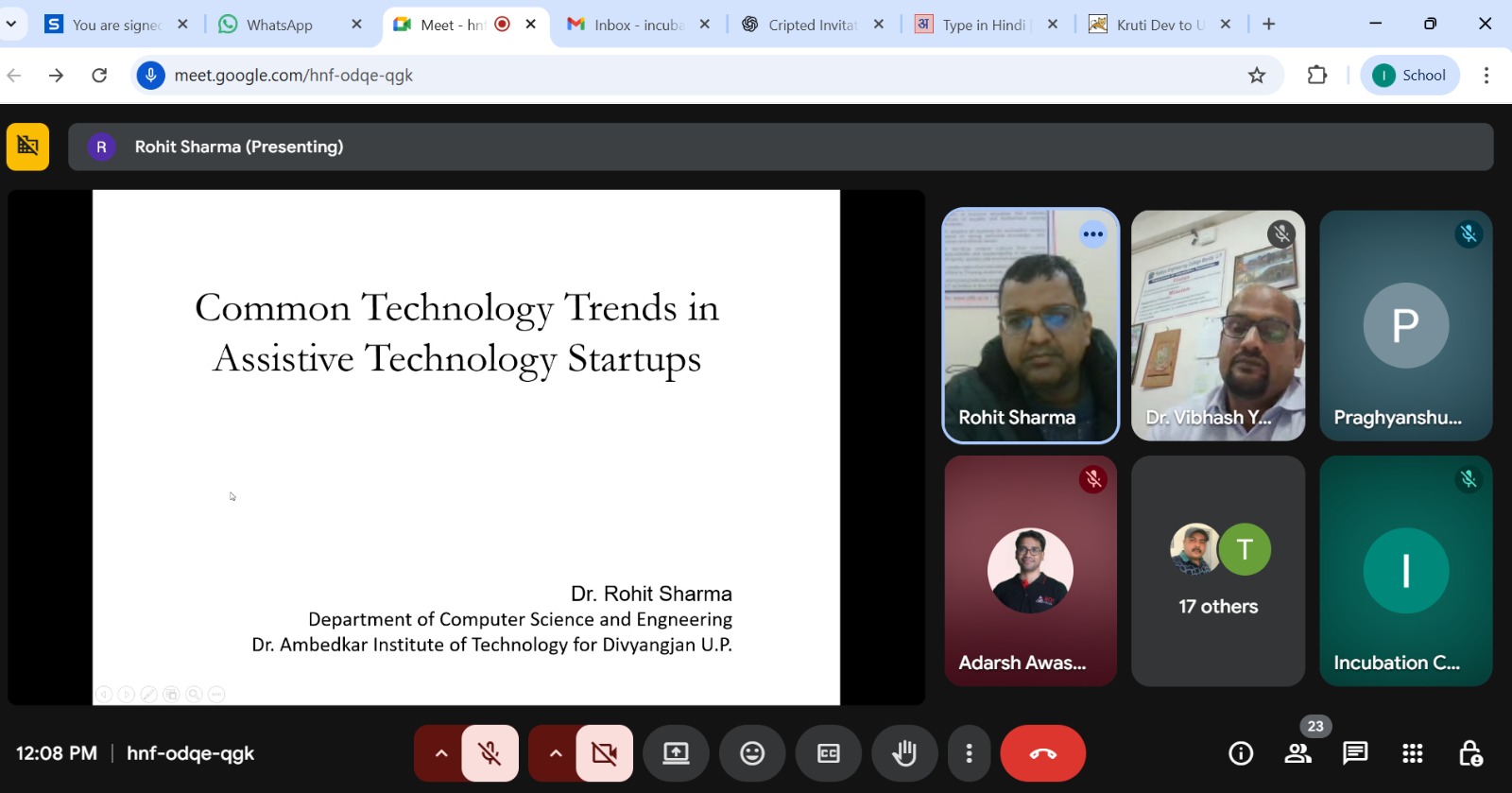Unmute the microphone toggle
This screenshot has height=793, width=1512.
click(x=490, y=753)
